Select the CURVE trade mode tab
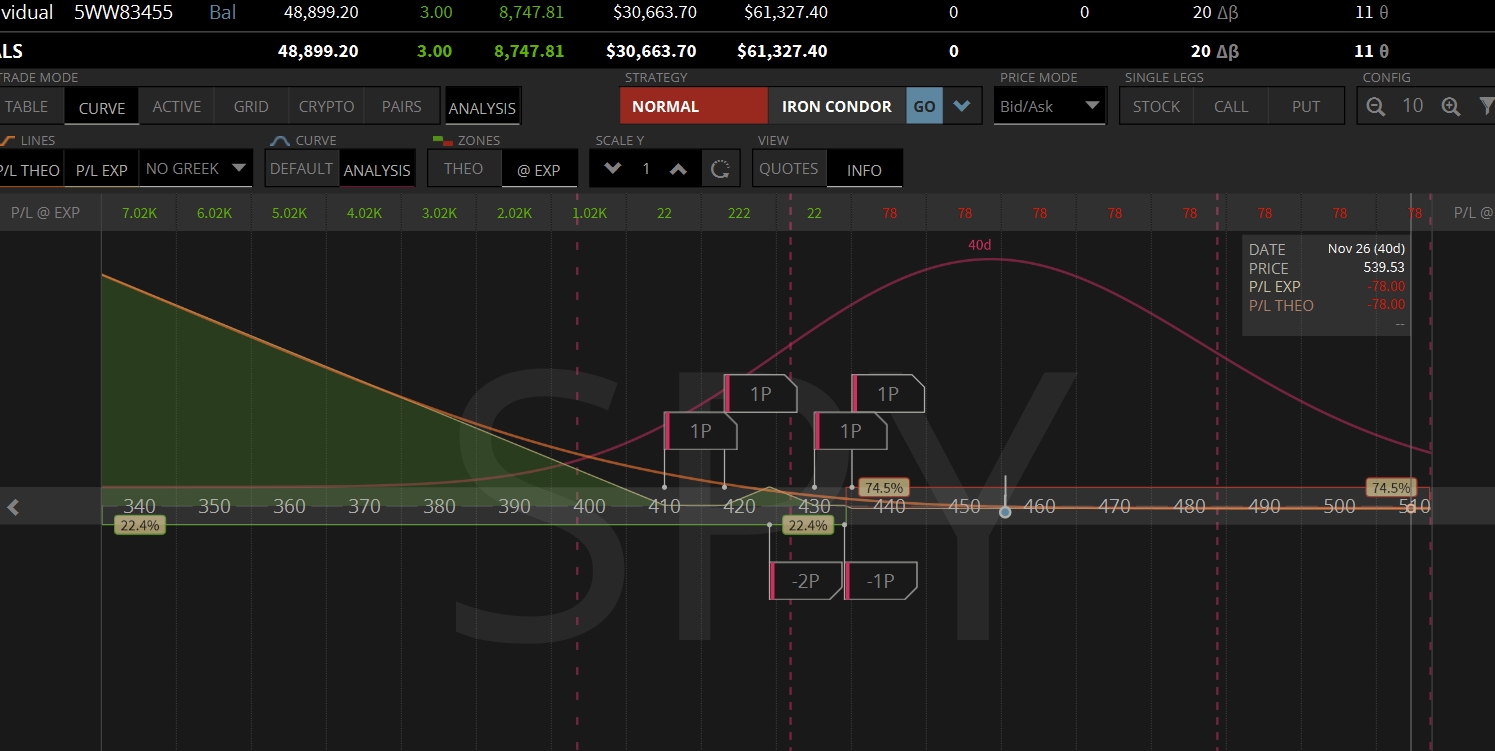Screen dimensions: 1495x751 [x=102, y=108]
